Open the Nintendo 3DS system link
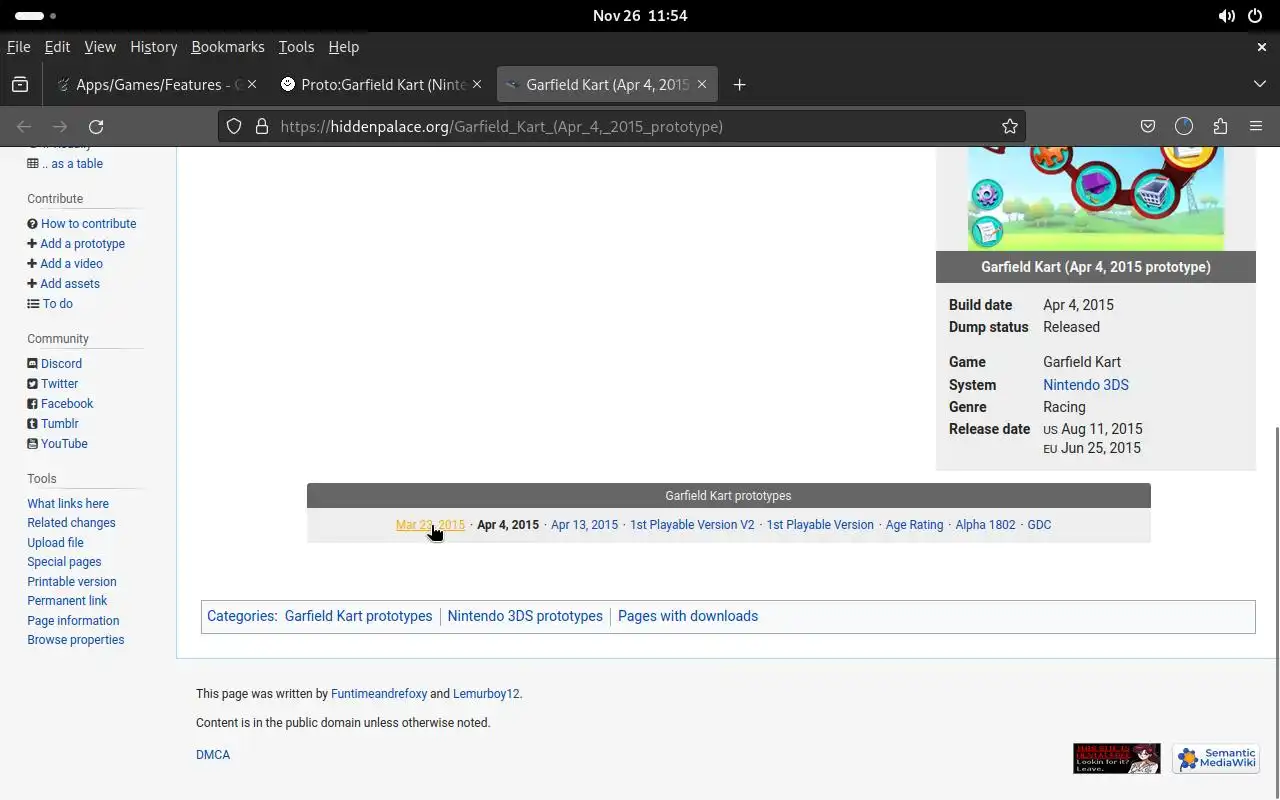The height and width of the screenshot is (800, 1280). (1086, 385)
